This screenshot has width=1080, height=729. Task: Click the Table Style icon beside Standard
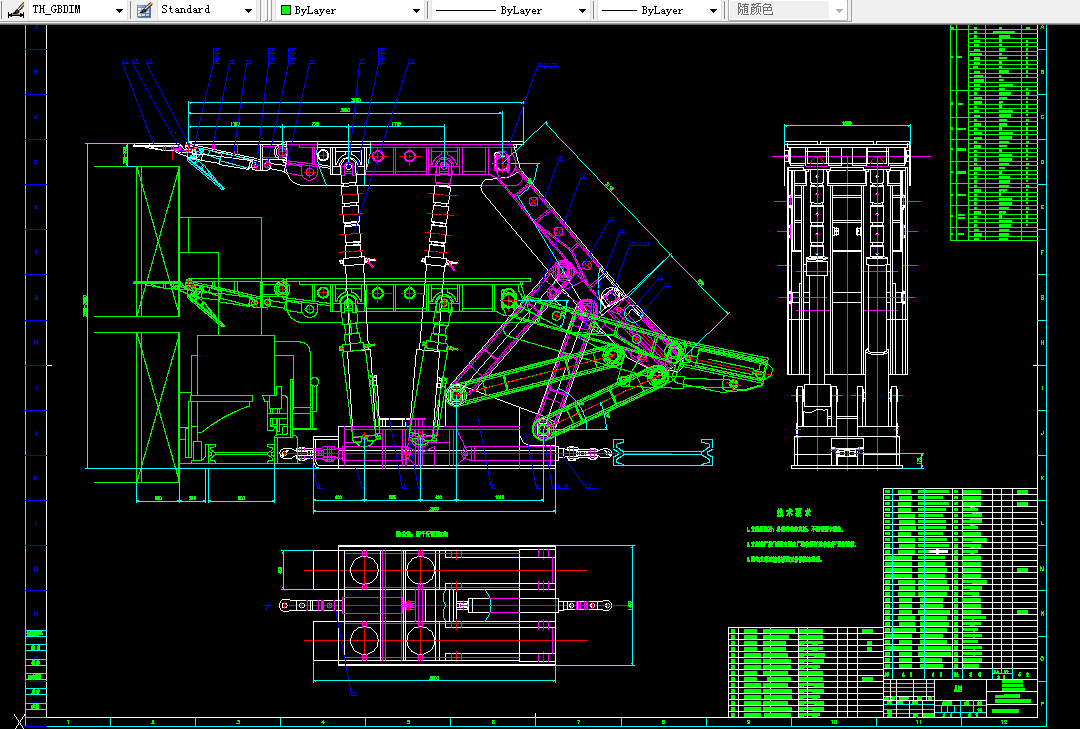click(x=144, y=10)
